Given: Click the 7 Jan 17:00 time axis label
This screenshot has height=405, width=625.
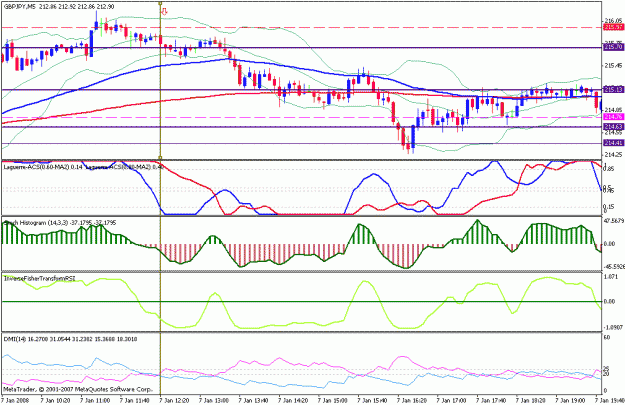Looking at the screenshot, I should pos(452,400).
